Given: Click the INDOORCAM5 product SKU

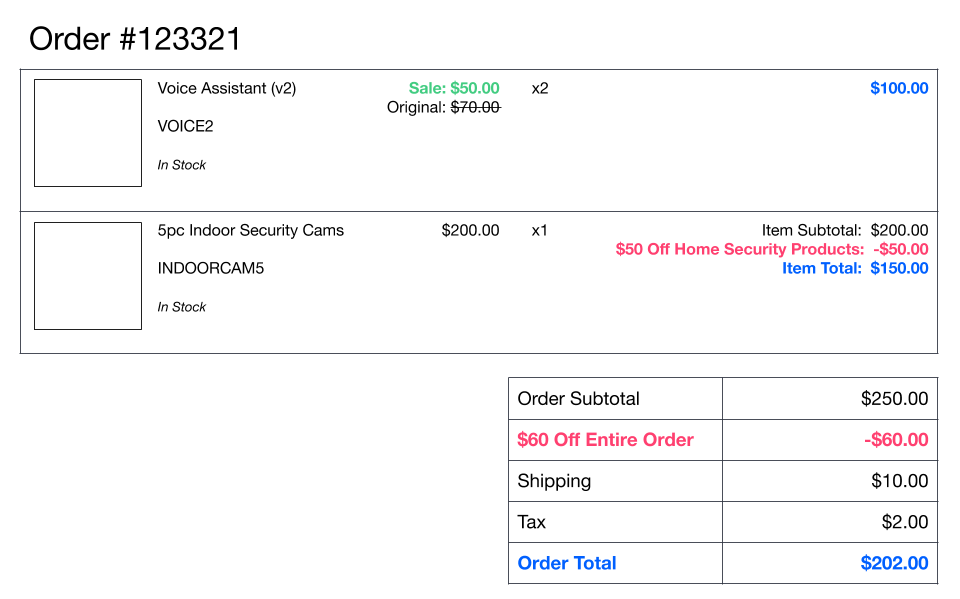Looking at the screenshot, I should tap(211, 269).
